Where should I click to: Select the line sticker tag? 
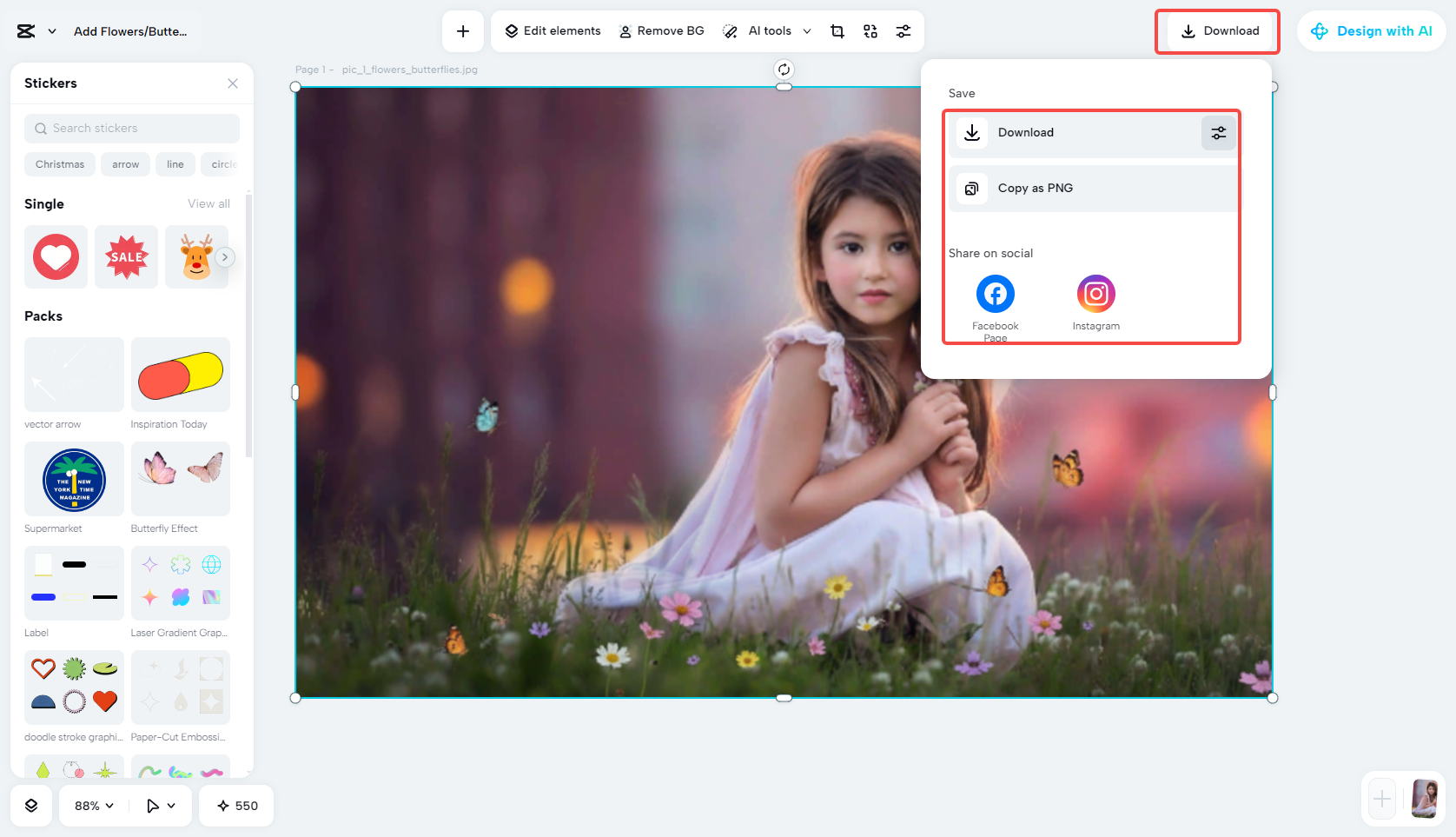click(x=175, y=164)
